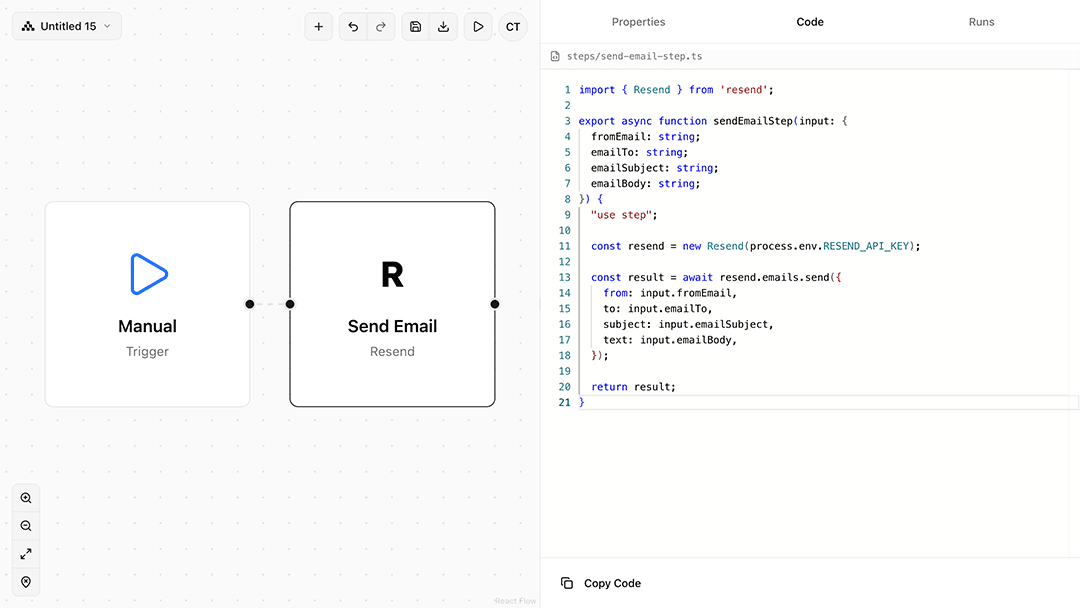Click the React Flow attribution link
This screenshot has width=1080, height=608.
pyautogui.click(x=515, y=601)
